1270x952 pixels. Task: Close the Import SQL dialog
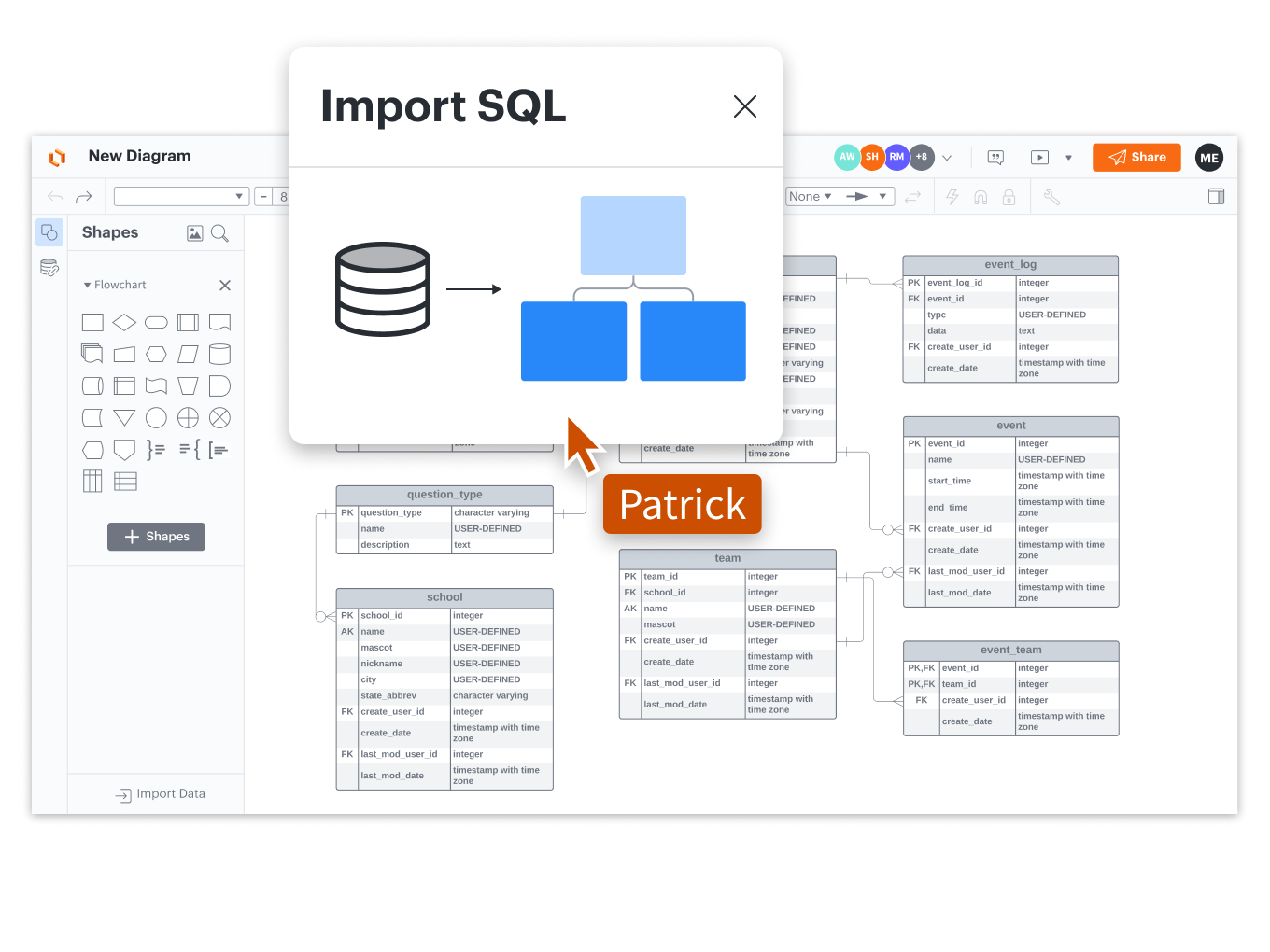coord(744,106)
